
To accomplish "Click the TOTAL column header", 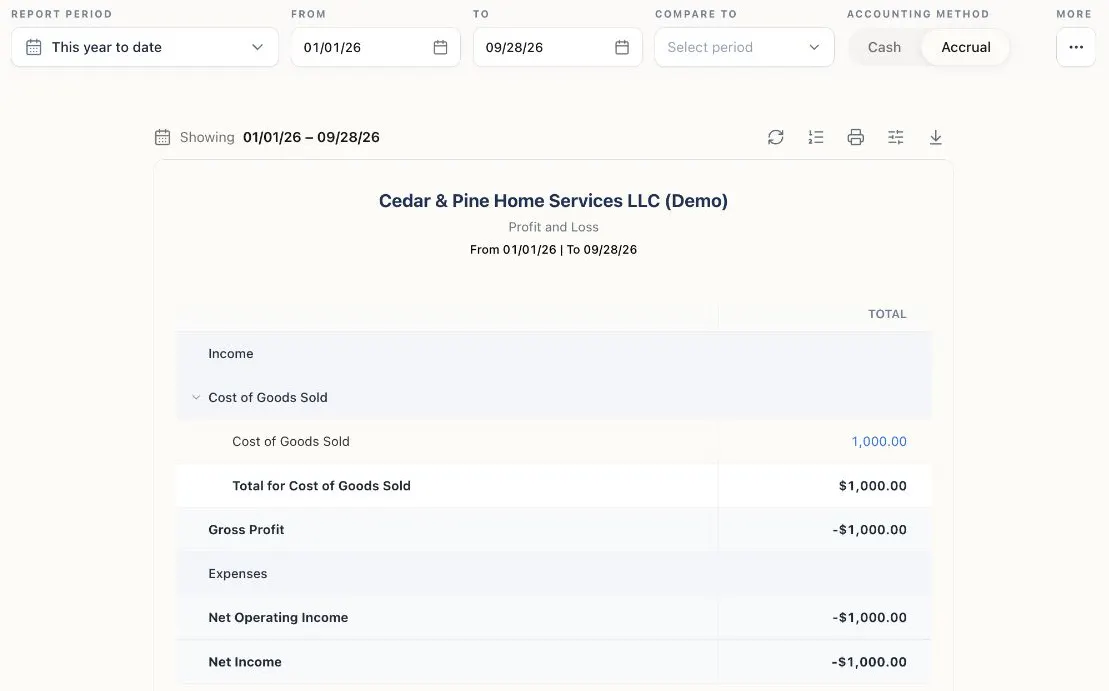I will (887, 314).
